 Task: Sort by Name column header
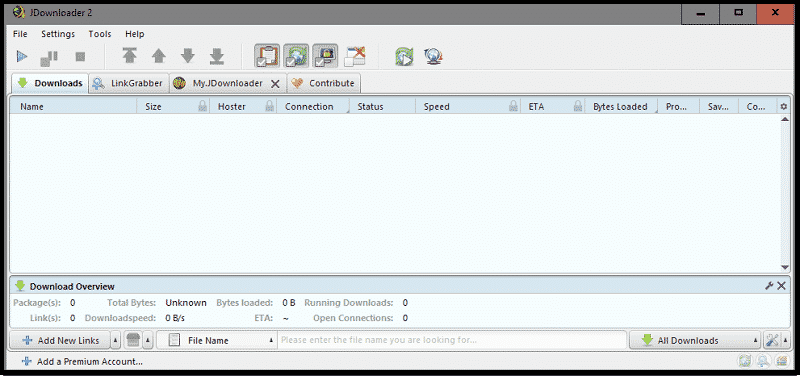point(74,107)
